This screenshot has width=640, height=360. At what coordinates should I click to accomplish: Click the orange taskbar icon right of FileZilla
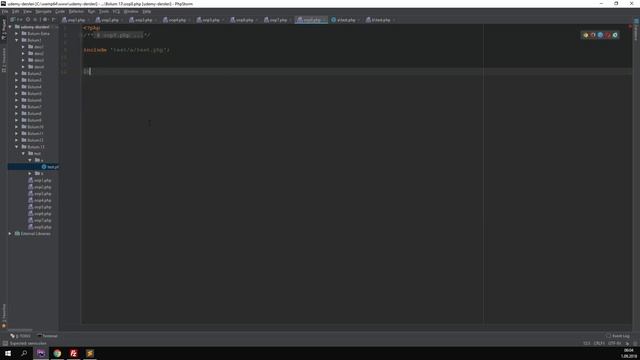(x=90, y=353)
